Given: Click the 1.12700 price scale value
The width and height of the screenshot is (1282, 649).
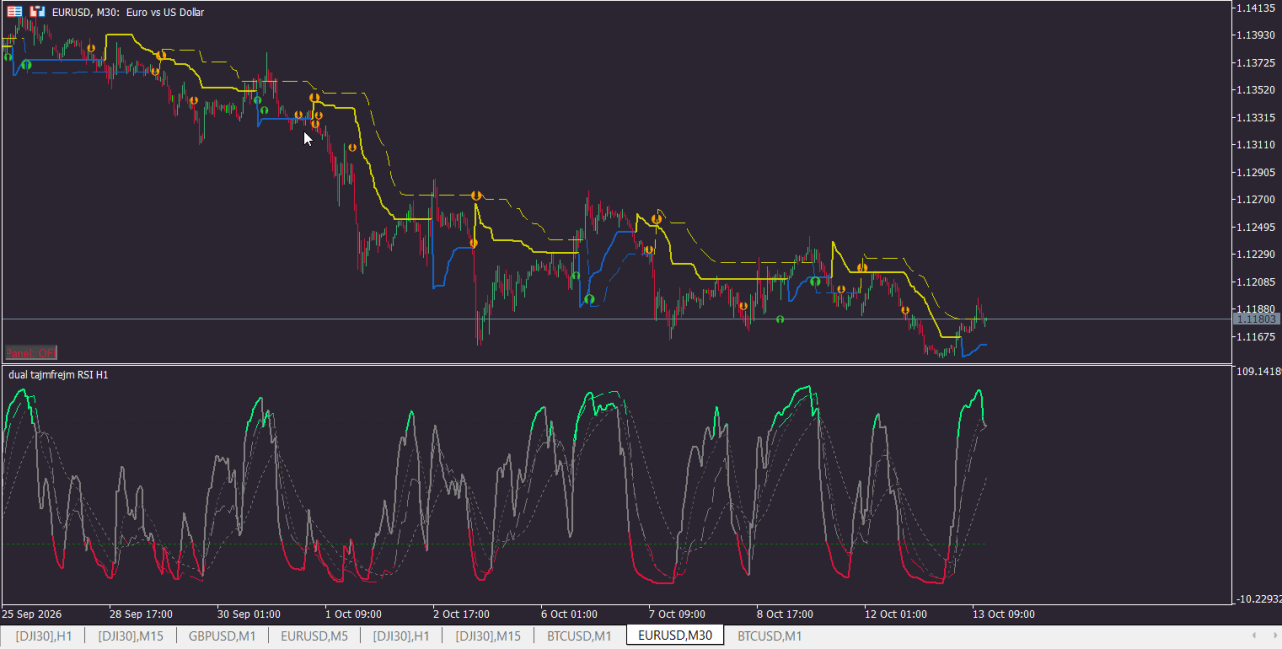Looking at the screenshot, I should coord(1257,200).
